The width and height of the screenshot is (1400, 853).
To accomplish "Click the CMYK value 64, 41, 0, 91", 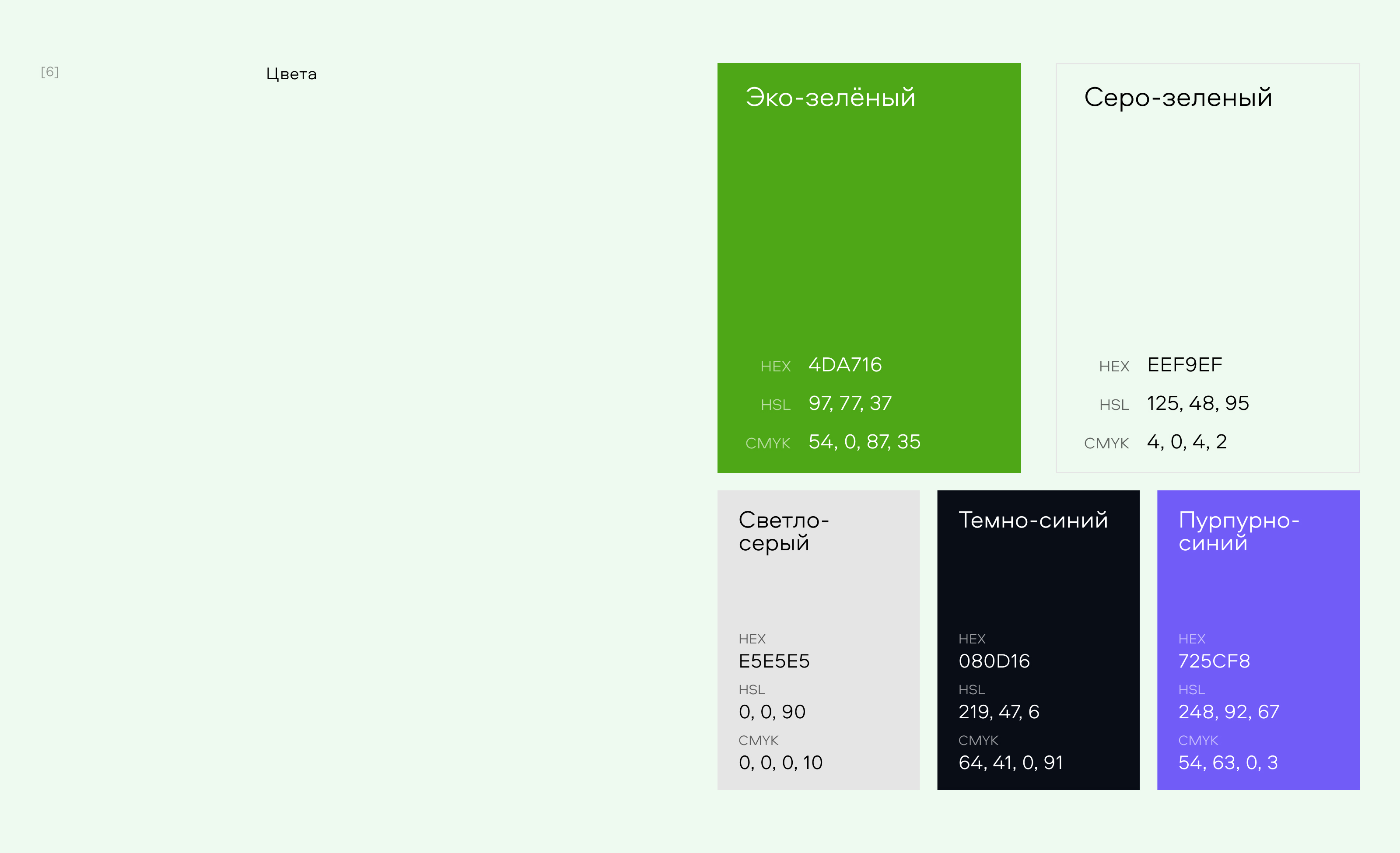I will coord(1010,763).
